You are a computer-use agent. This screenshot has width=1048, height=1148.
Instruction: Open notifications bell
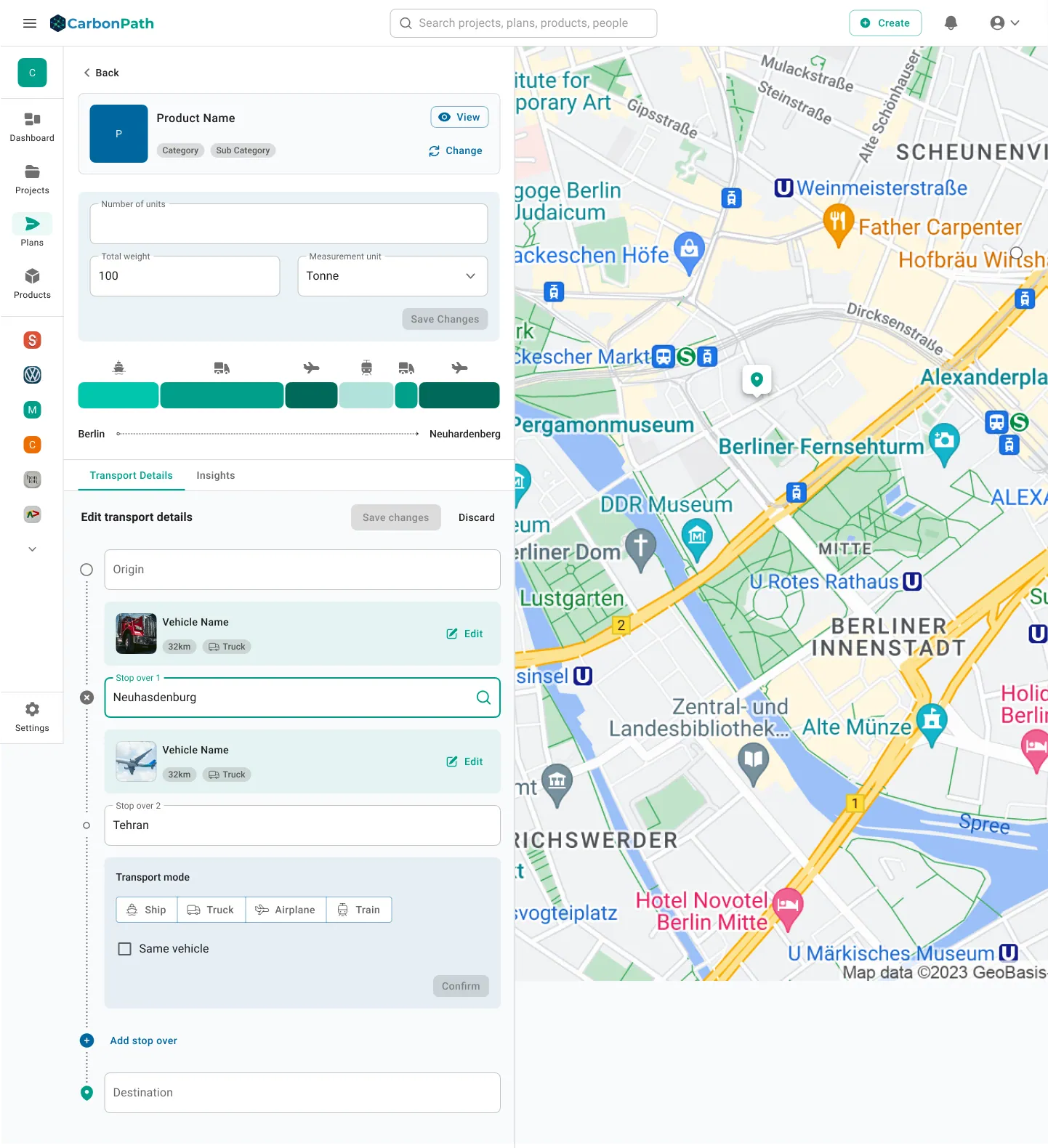tap(951, 23)
